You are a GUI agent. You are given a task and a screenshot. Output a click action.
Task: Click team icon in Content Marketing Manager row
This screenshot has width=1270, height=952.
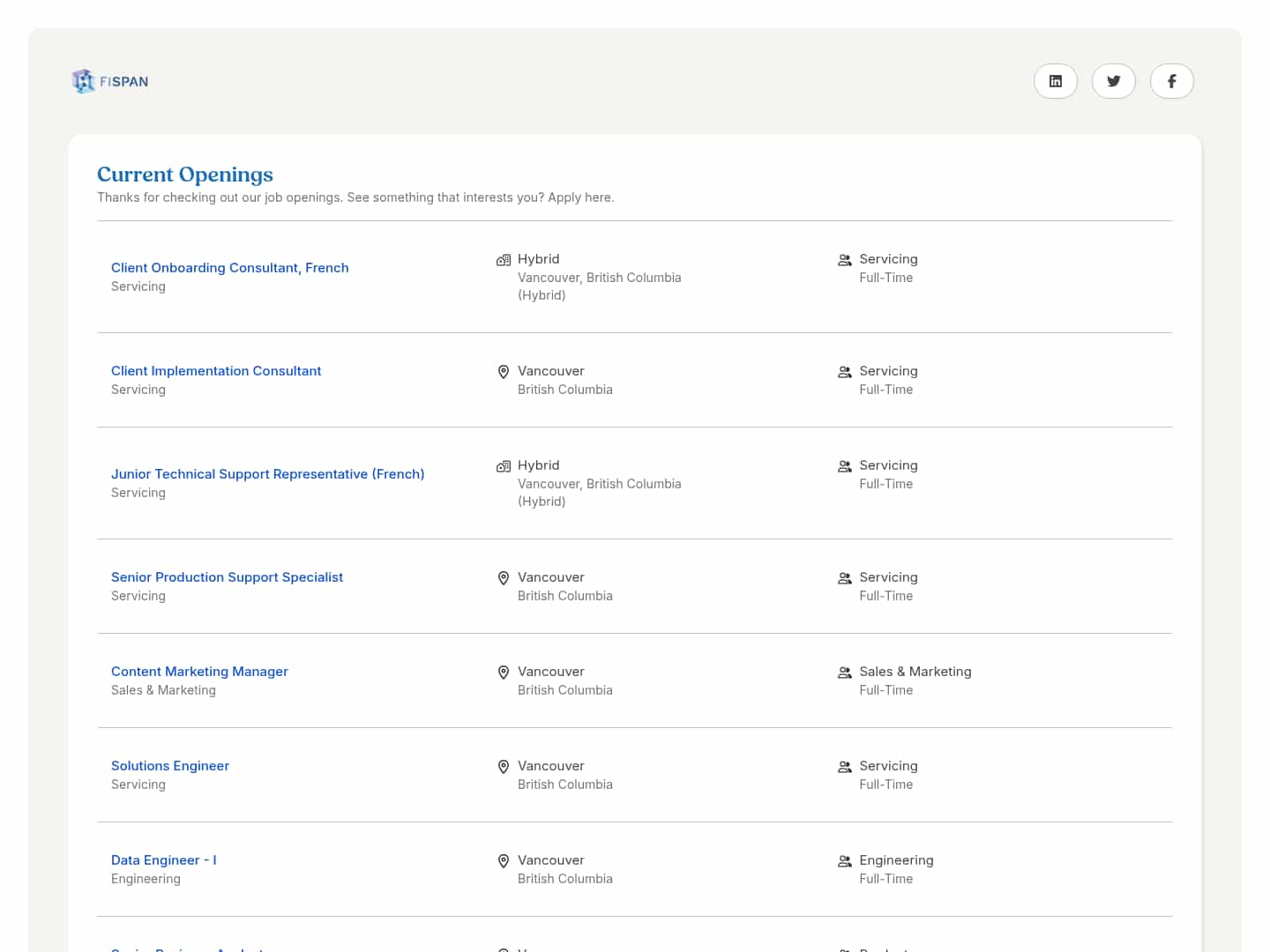point(844,673)
